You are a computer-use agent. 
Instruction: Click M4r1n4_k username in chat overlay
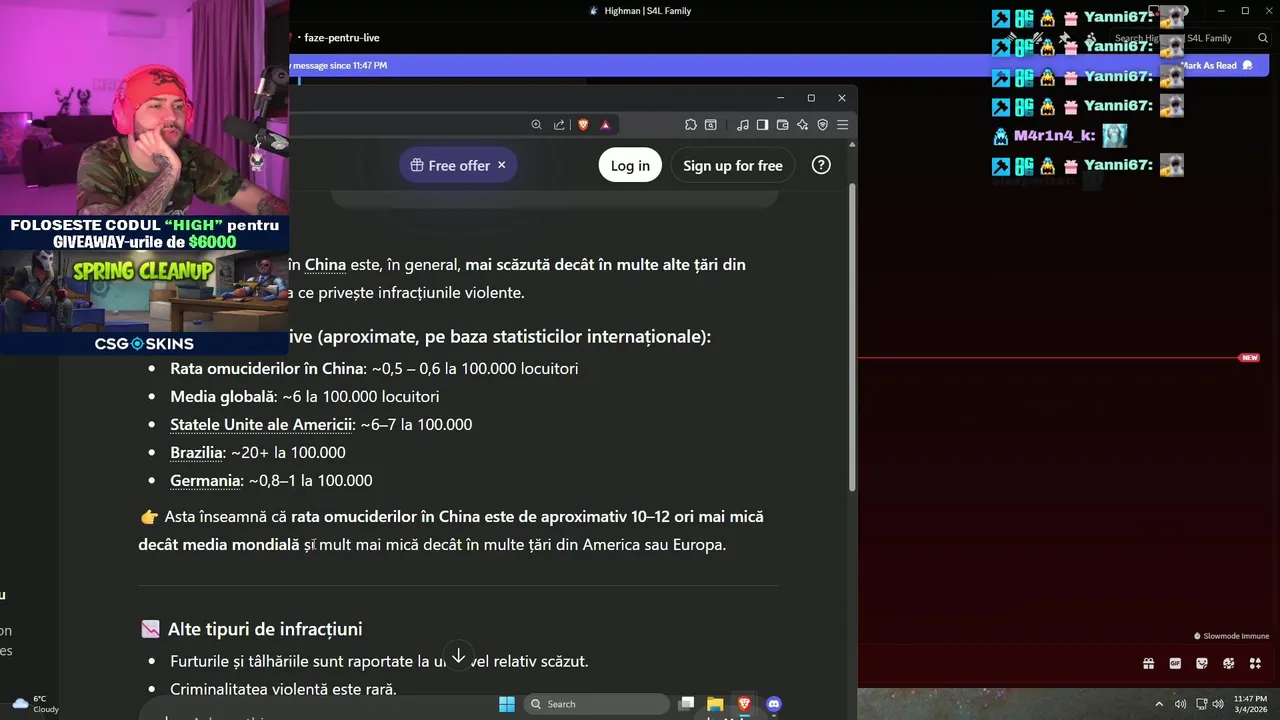coord(1055,135)
